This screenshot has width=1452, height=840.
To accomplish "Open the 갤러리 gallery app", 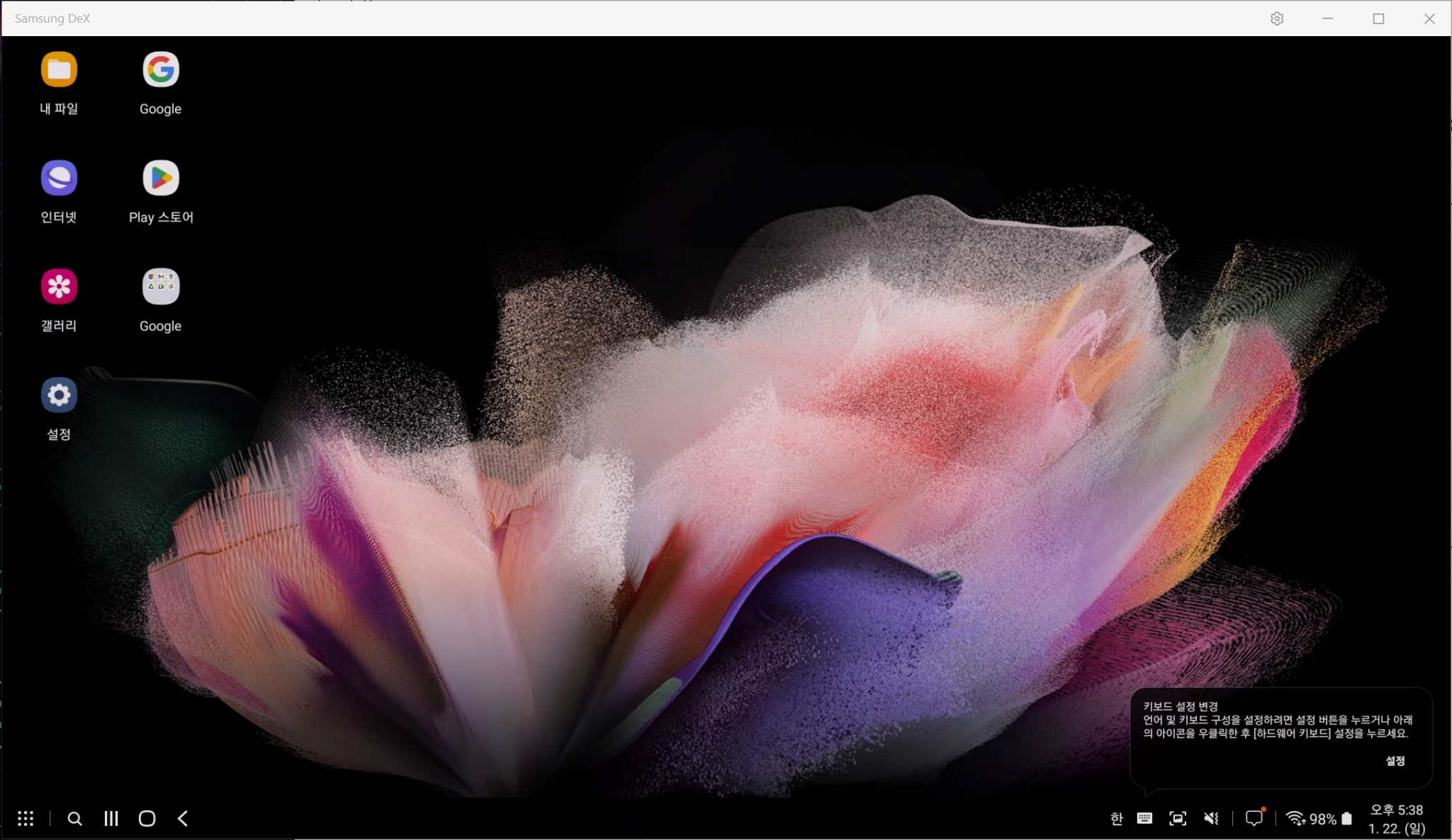I will click(59, 286).
